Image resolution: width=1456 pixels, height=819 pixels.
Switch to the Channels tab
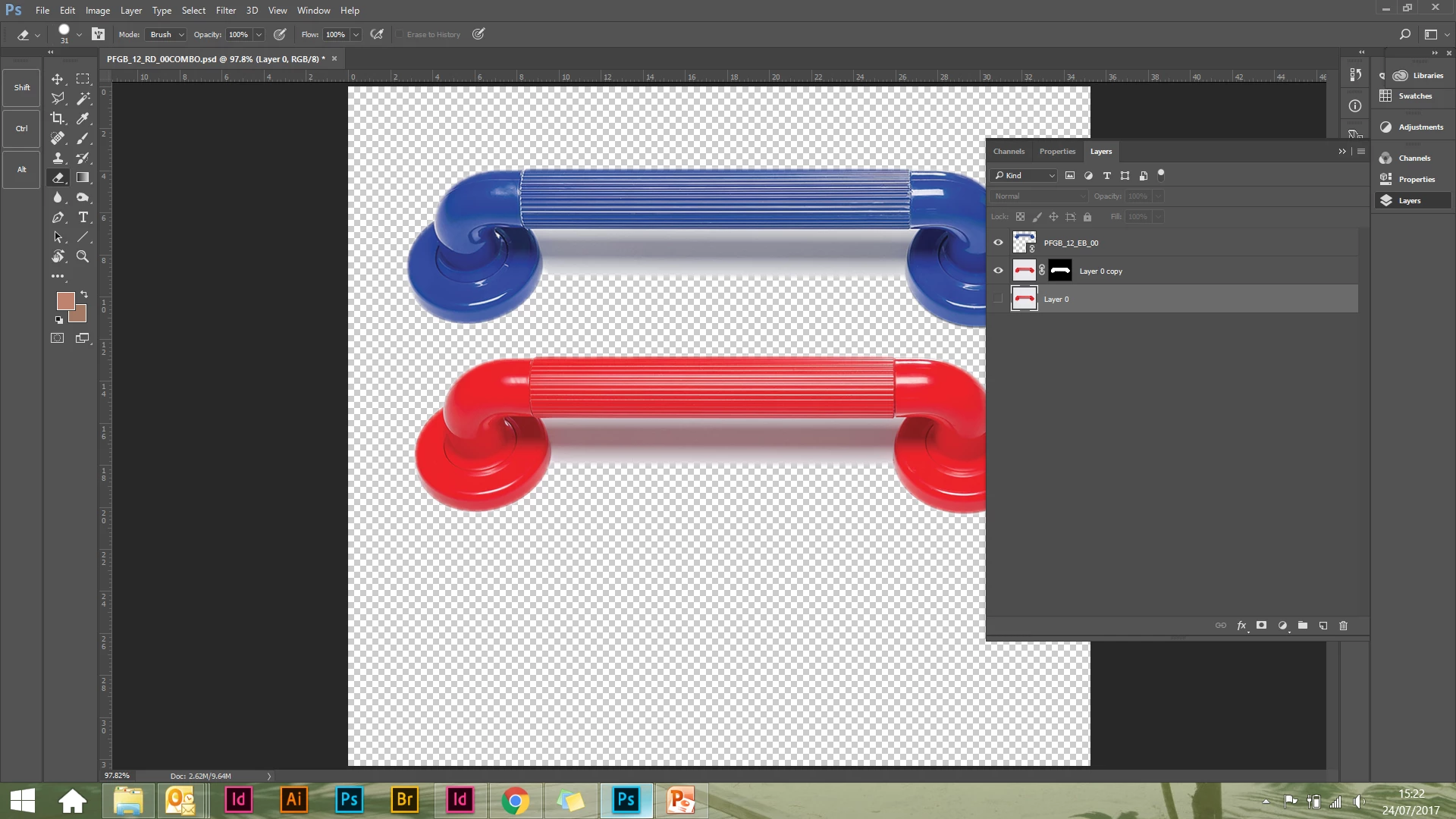pos(1009,152)
